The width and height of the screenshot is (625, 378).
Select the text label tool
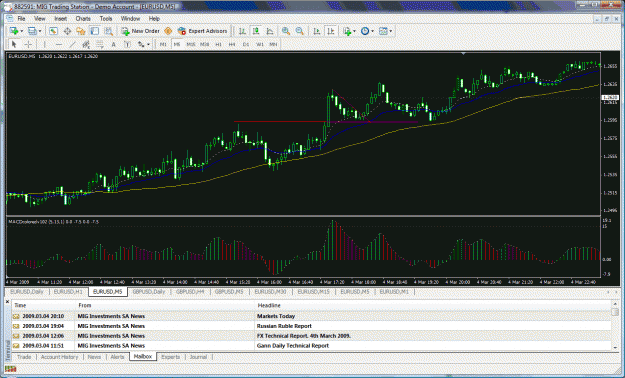(x=127, y=44)
